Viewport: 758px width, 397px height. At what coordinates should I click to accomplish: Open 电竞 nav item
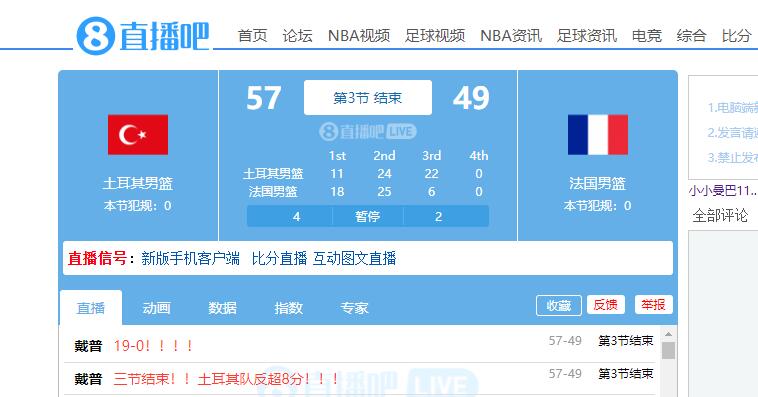pos(647,35)
